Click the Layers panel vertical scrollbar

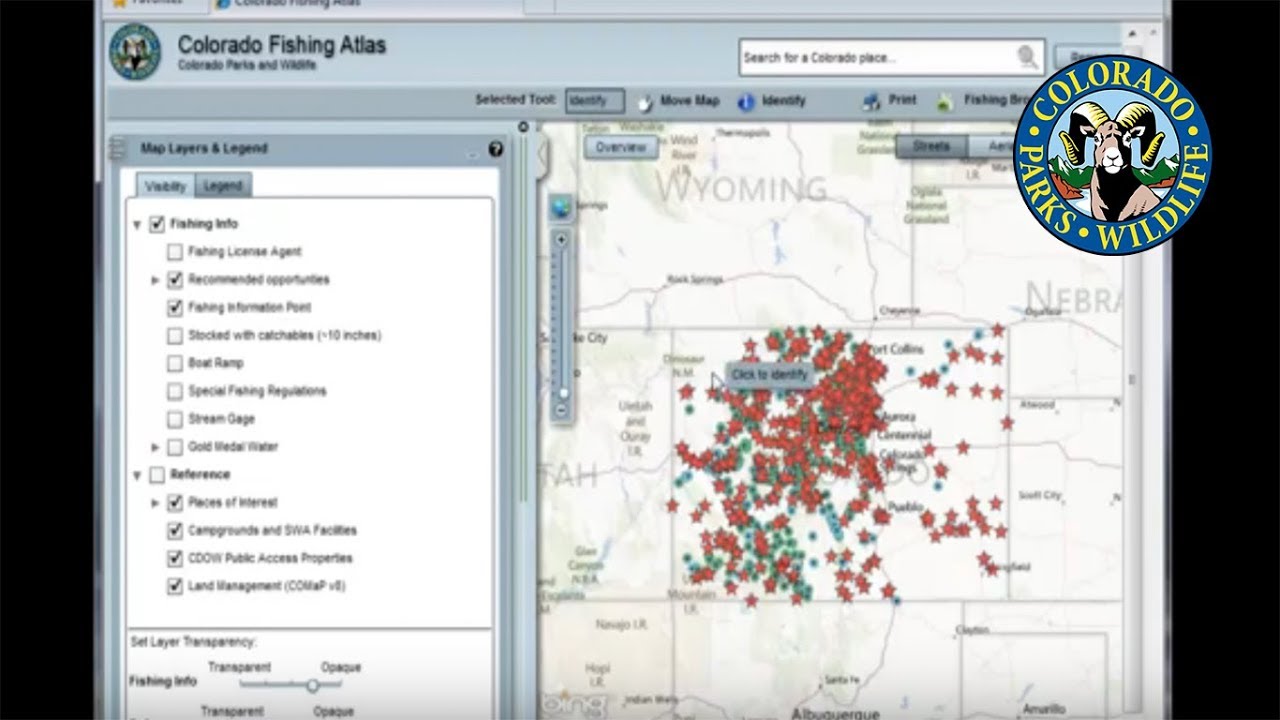point(523,320)
